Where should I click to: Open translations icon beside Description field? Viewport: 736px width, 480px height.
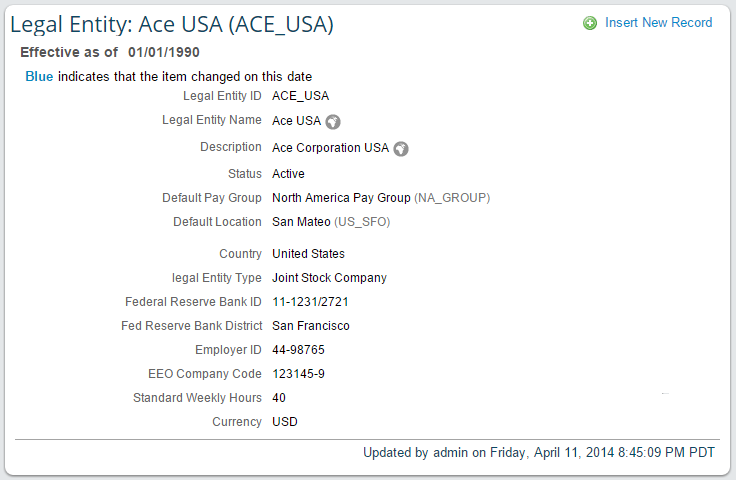[401, 149]
